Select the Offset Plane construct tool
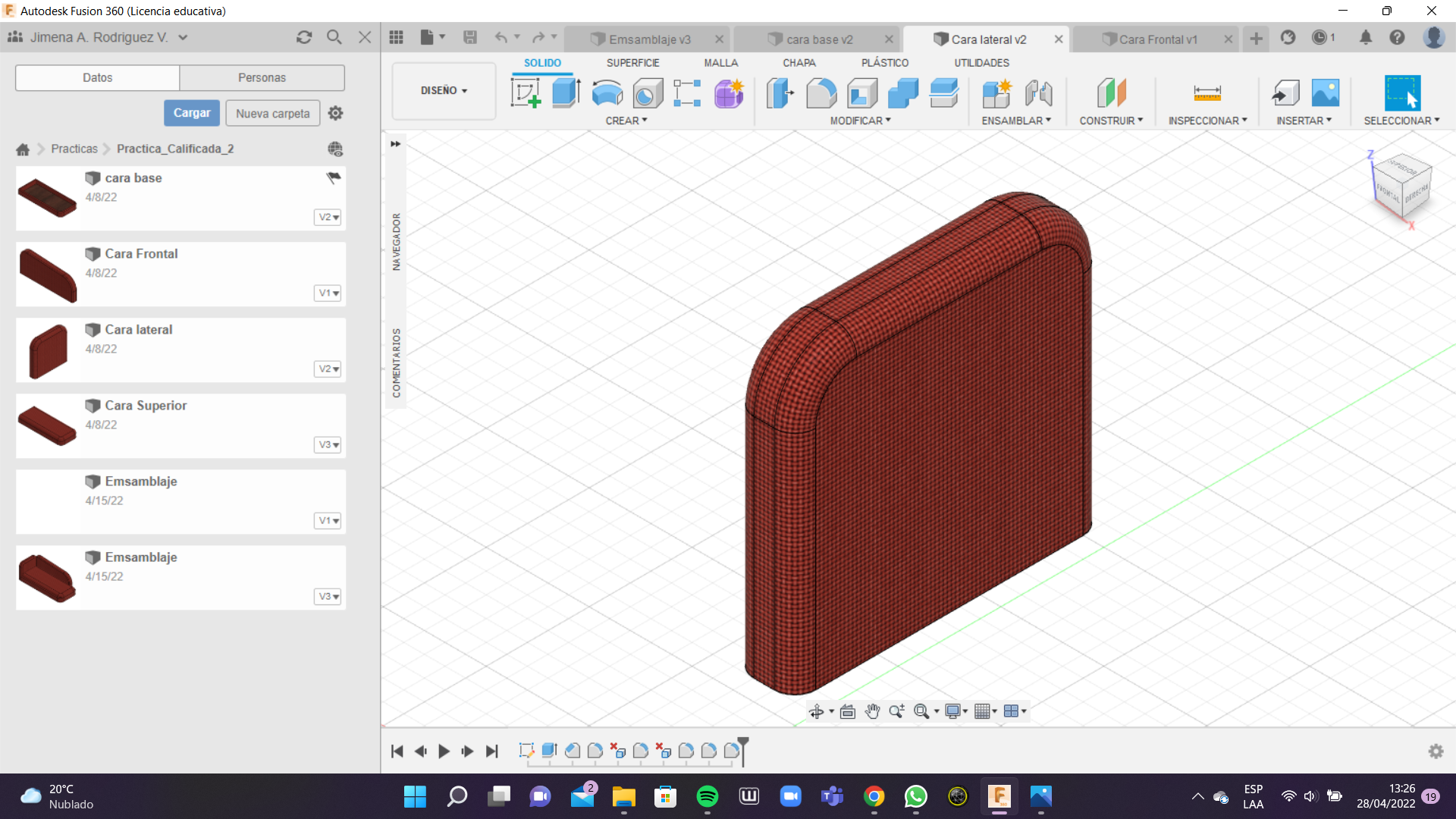Image resolution: width=1456 pixels, height=819 pixels. click(x=1112, y=93)
